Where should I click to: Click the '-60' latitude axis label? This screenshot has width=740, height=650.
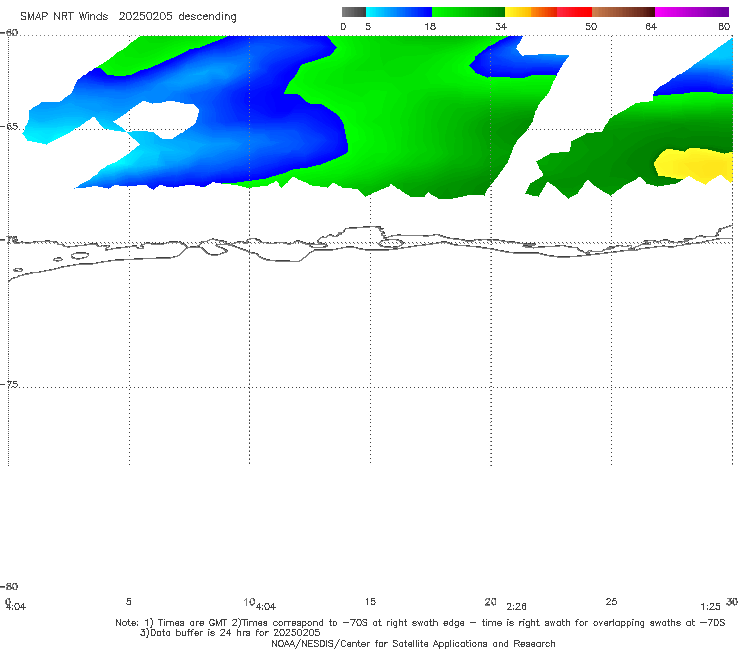coord(9,32)
